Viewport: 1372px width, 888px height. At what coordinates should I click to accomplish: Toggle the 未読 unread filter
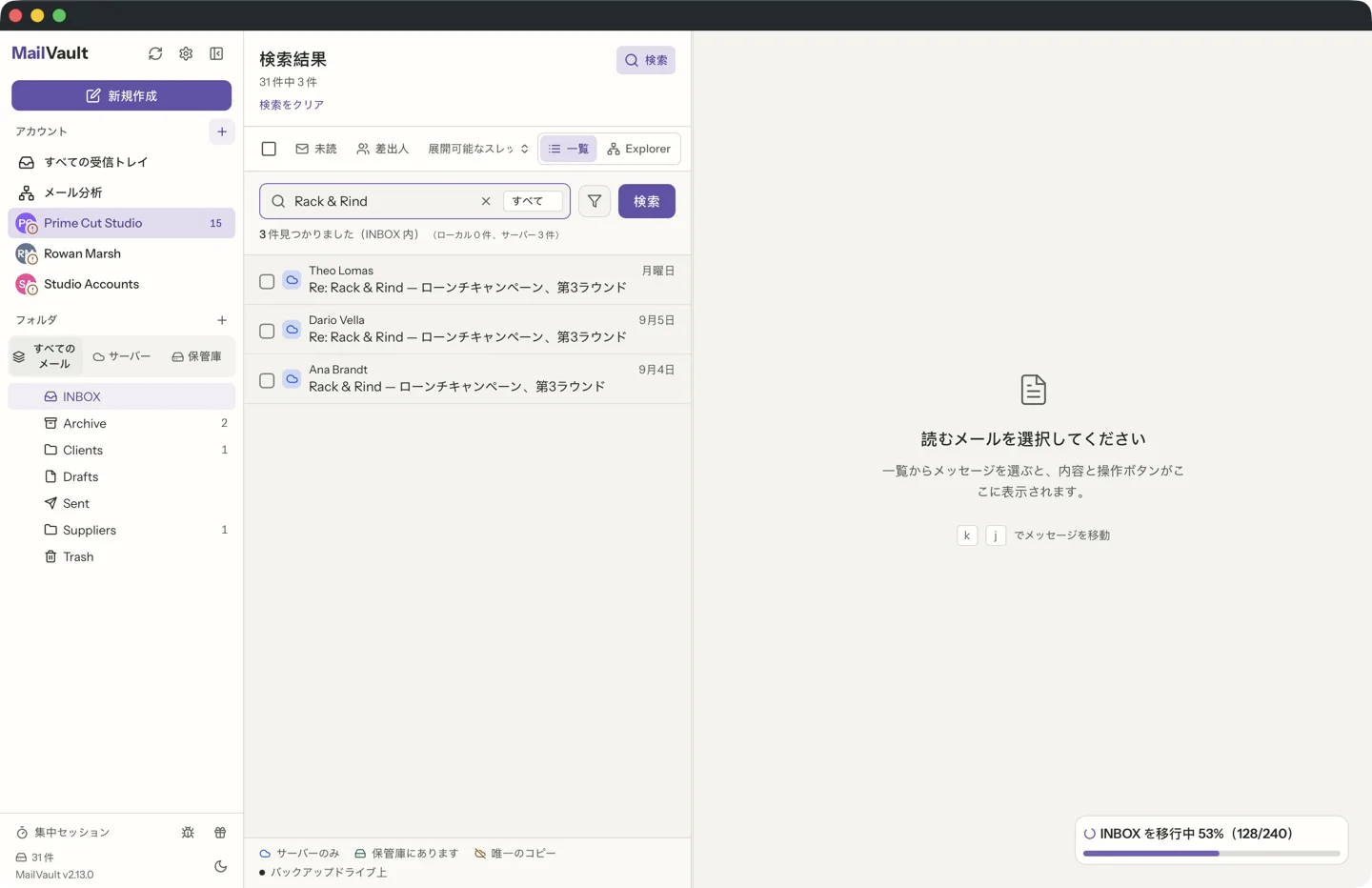[316, 149]
